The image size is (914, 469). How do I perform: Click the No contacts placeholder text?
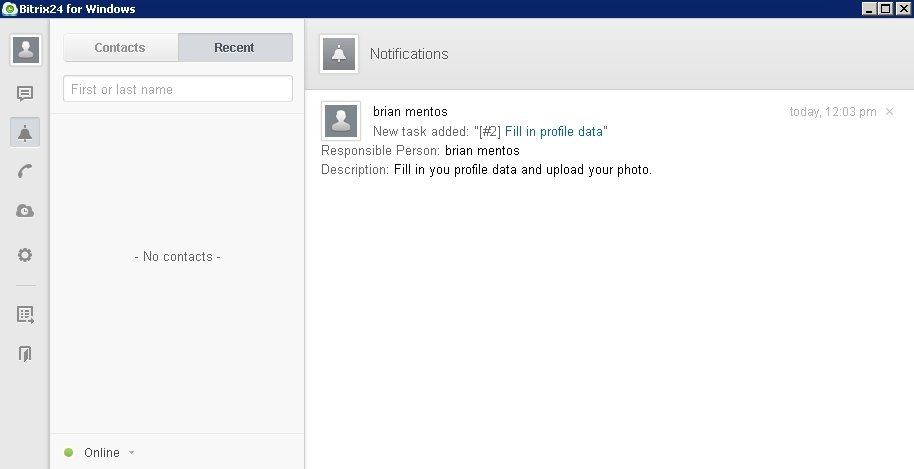(x=178, y=256)
